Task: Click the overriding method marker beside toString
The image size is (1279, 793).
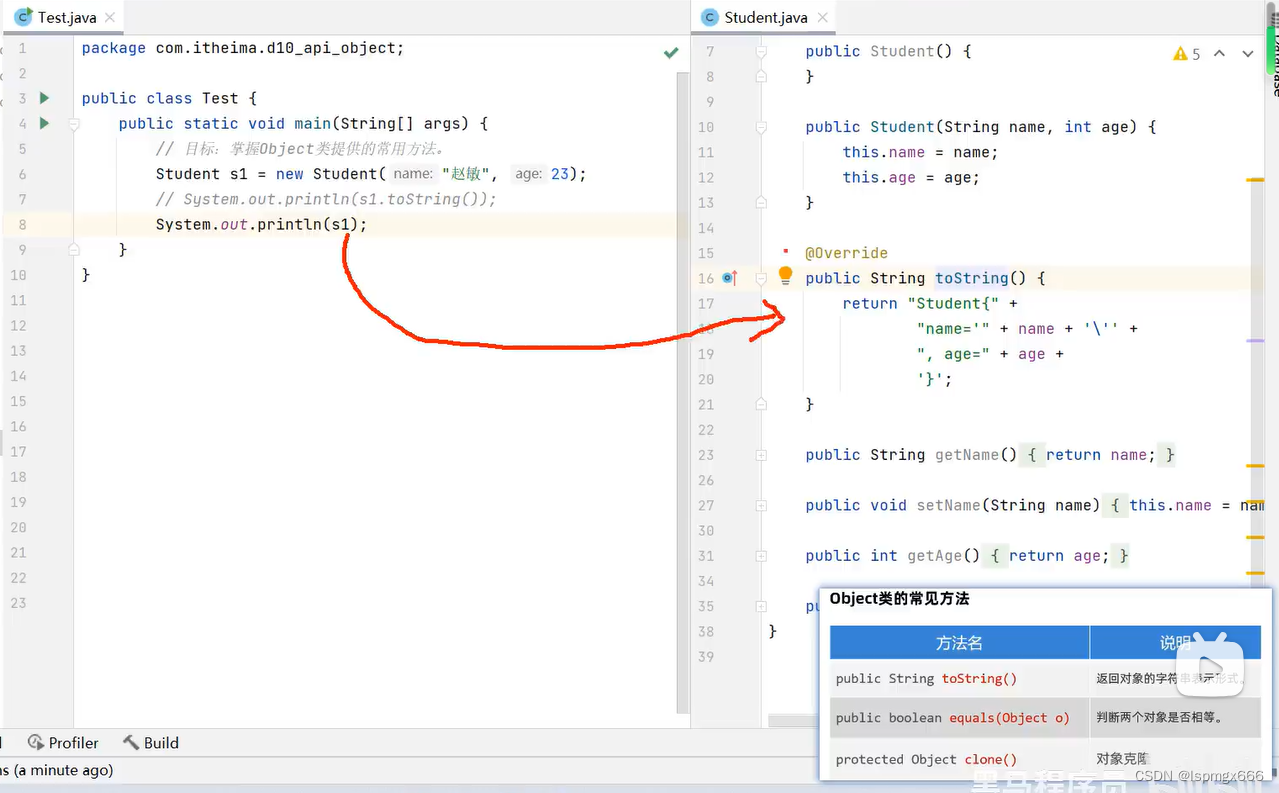Action: click(727, 278)
